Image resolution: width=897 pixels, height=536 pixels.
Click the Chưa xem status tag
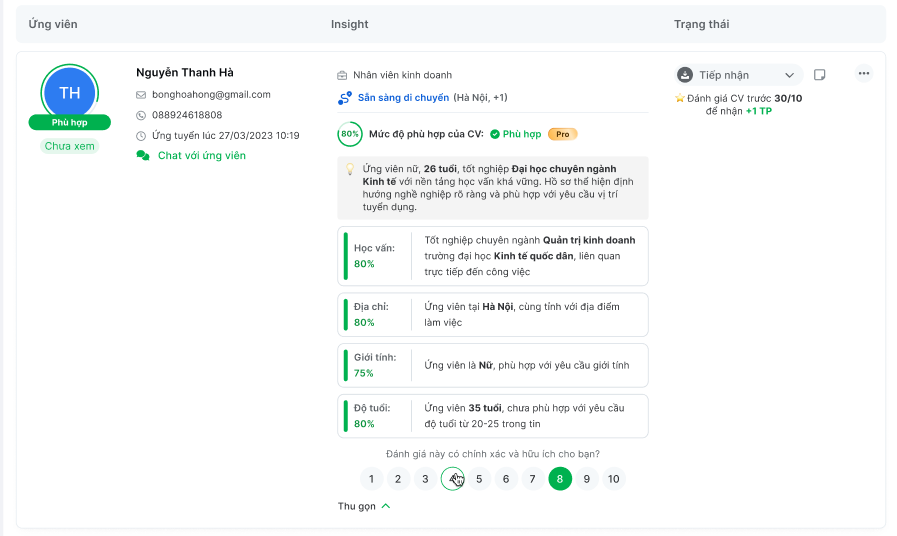(x=70, y=146)
